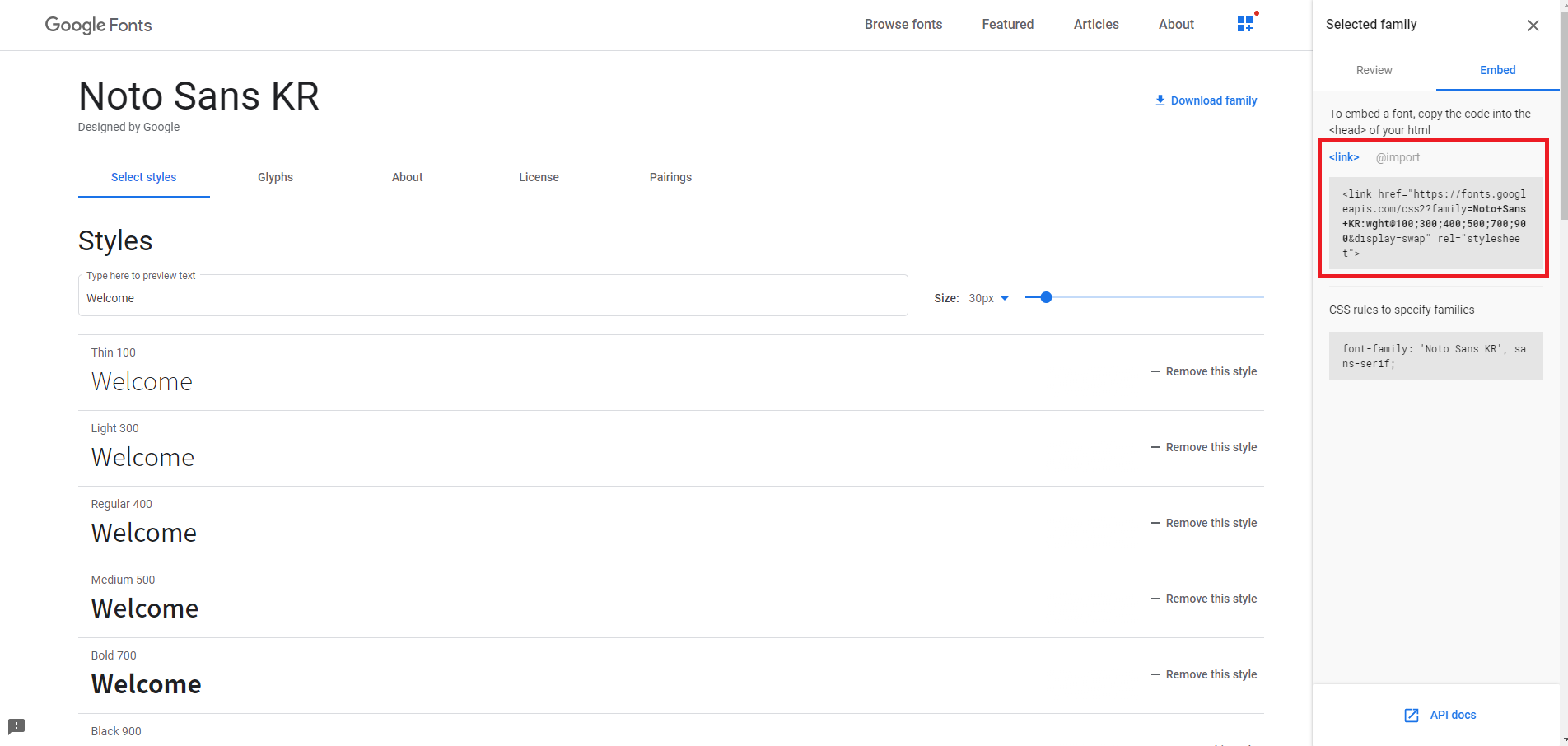
Task: Select the Embed tab in side panel
Action: click(x=1497, y=70)
